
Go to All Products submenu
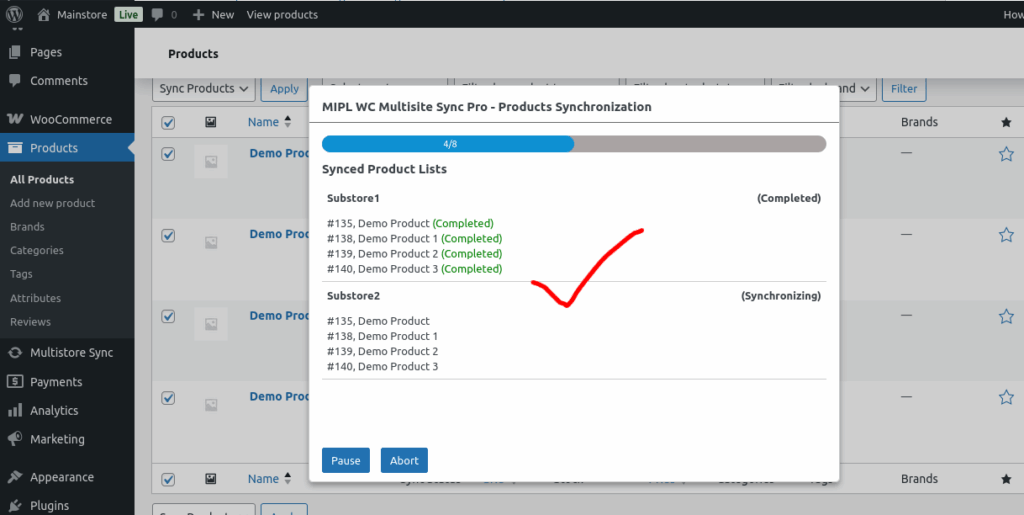[x=42, y=179]
